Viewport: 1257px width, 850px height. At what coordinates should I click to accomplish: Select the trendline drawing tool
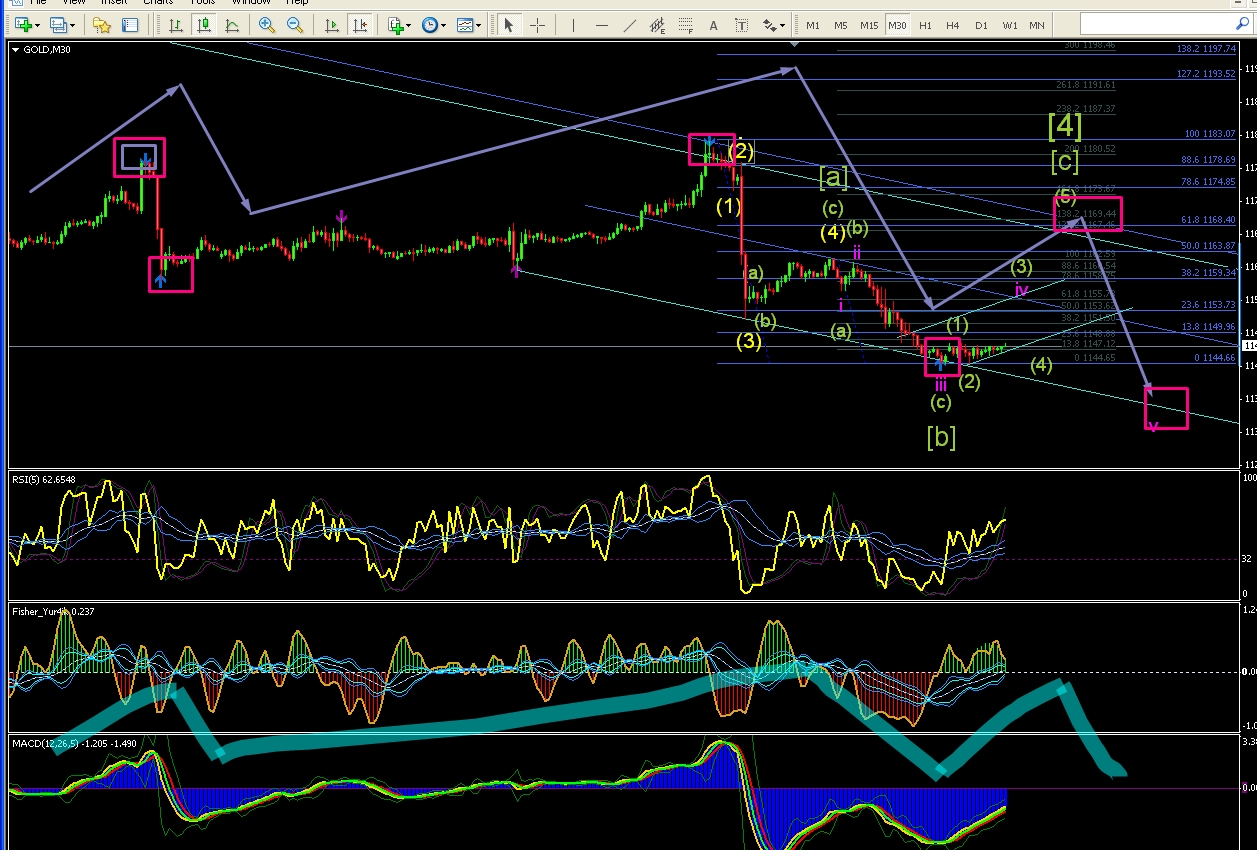point(631,25)
